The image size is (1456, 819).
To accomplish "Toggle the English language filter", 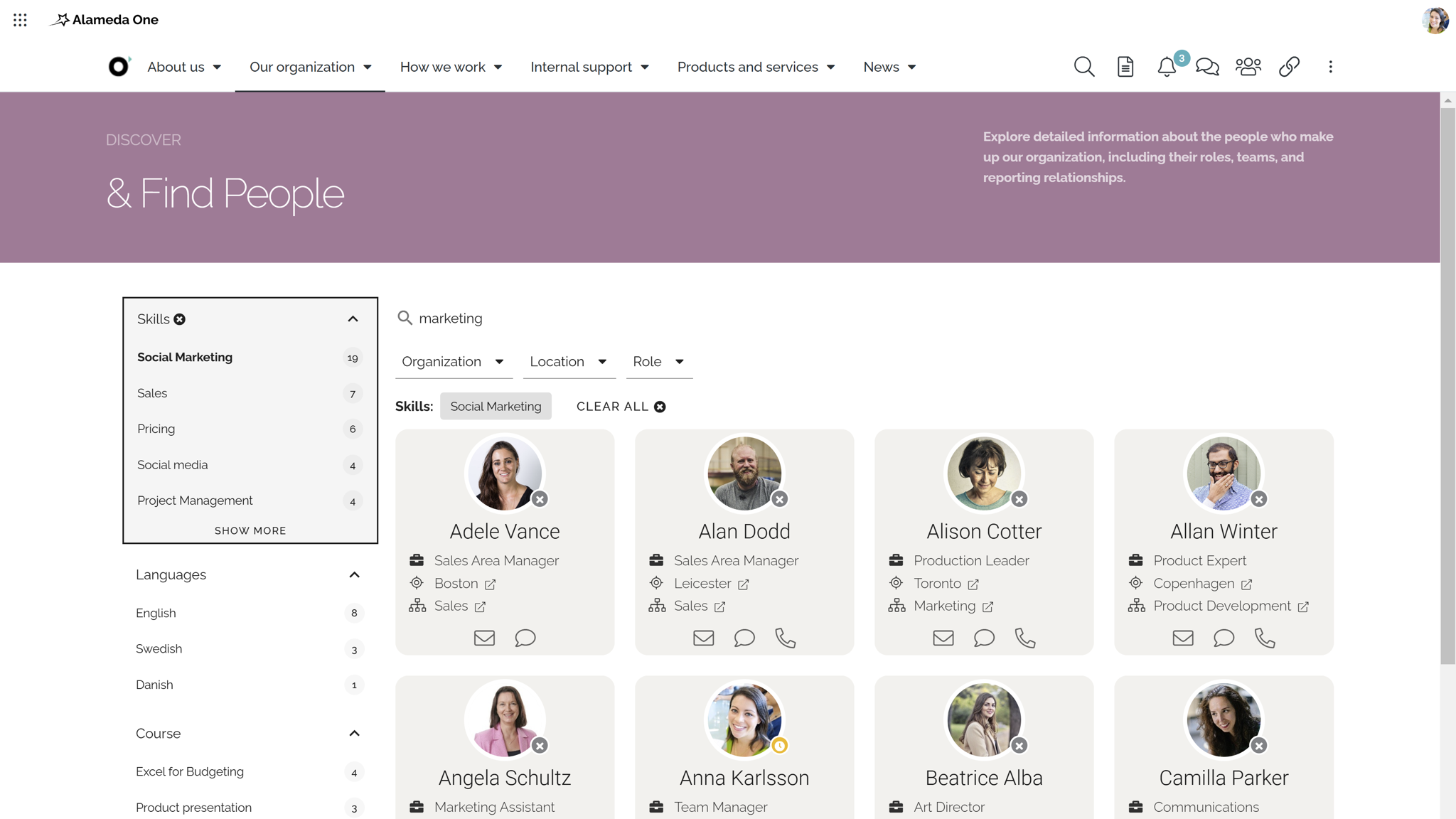I will [x=250, y=613].
